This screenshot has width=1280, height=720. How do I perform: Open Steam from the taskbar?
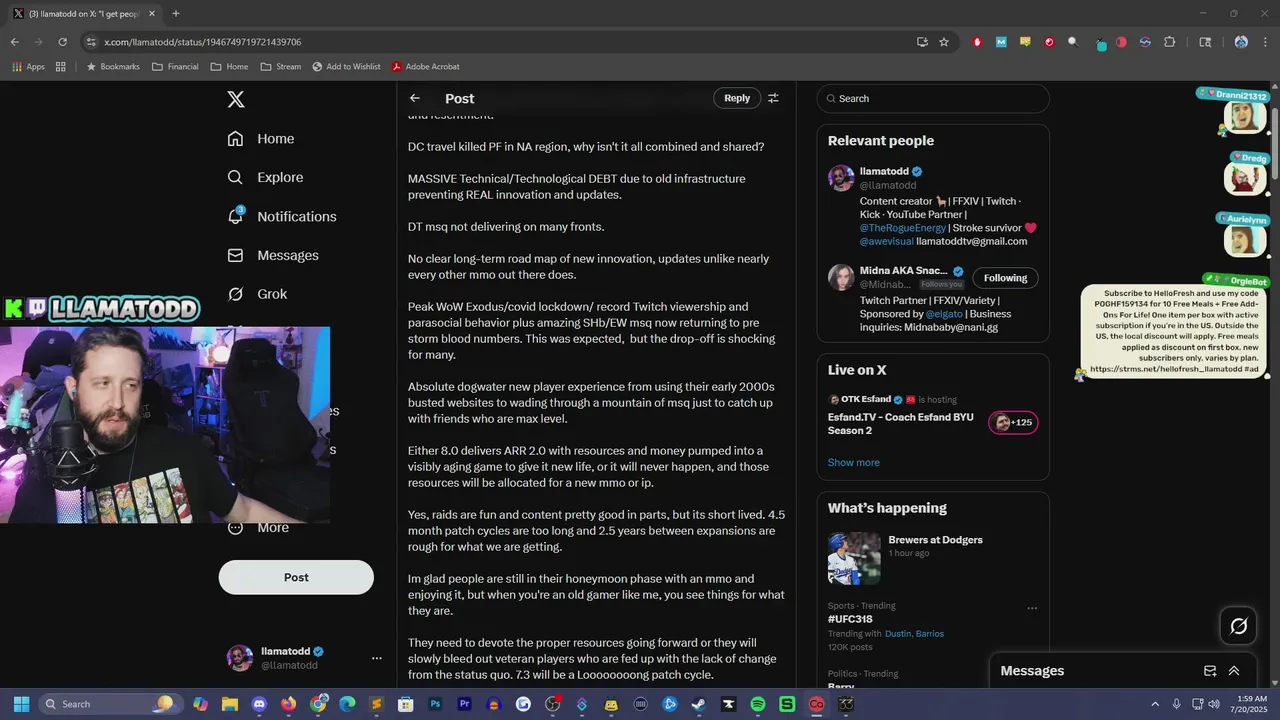(x=698, y=704)
